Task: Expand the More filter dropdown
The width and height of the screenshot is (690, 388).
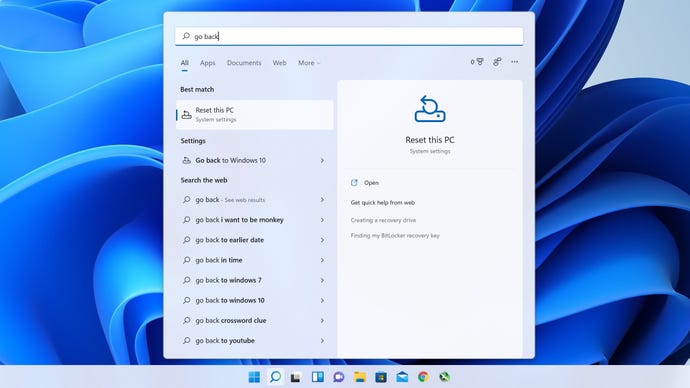Action: [x=309, y=63]
